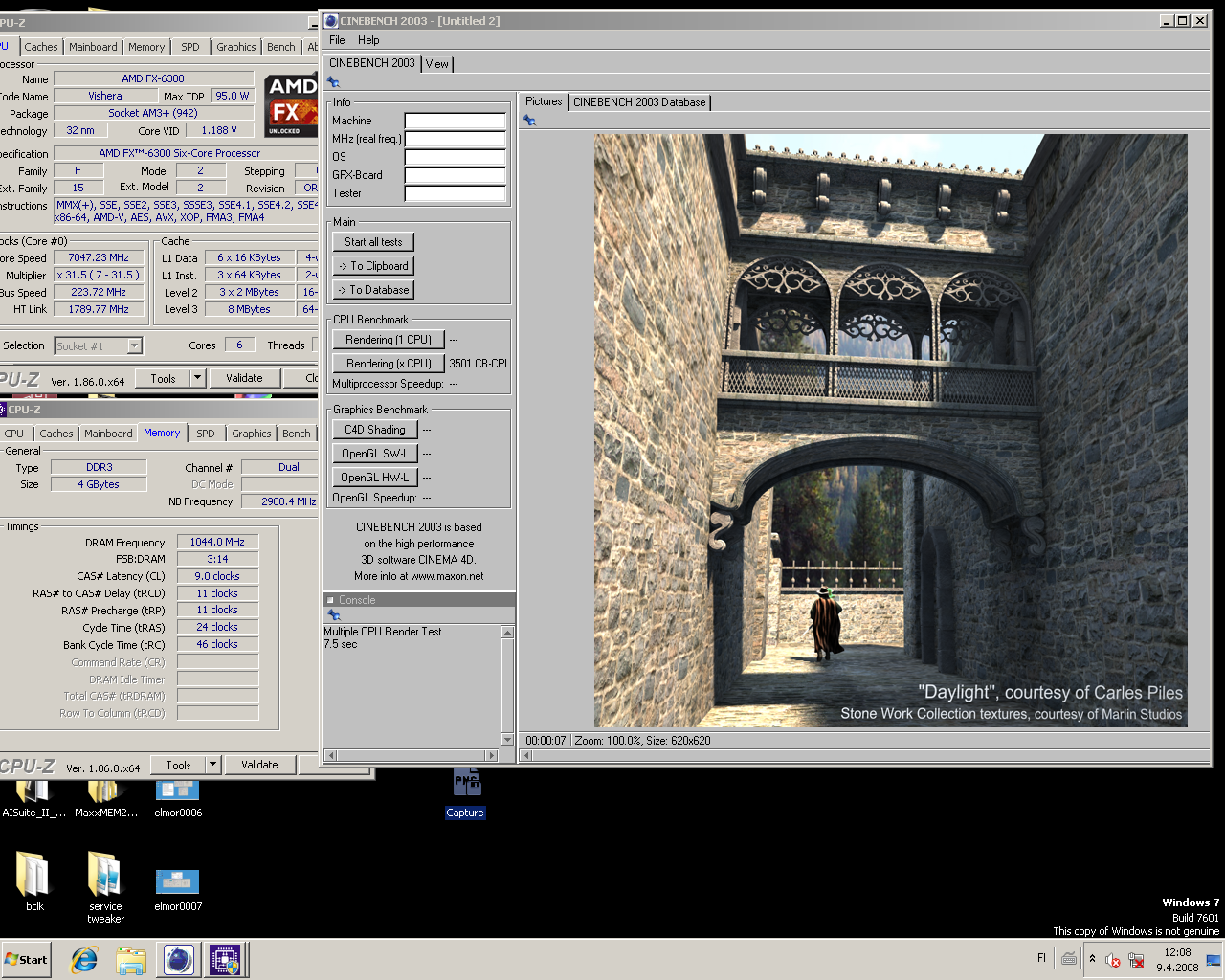
Task: Open the Tools dropdown arrow in the lower CPU-Z window
Action: [213, 765]
